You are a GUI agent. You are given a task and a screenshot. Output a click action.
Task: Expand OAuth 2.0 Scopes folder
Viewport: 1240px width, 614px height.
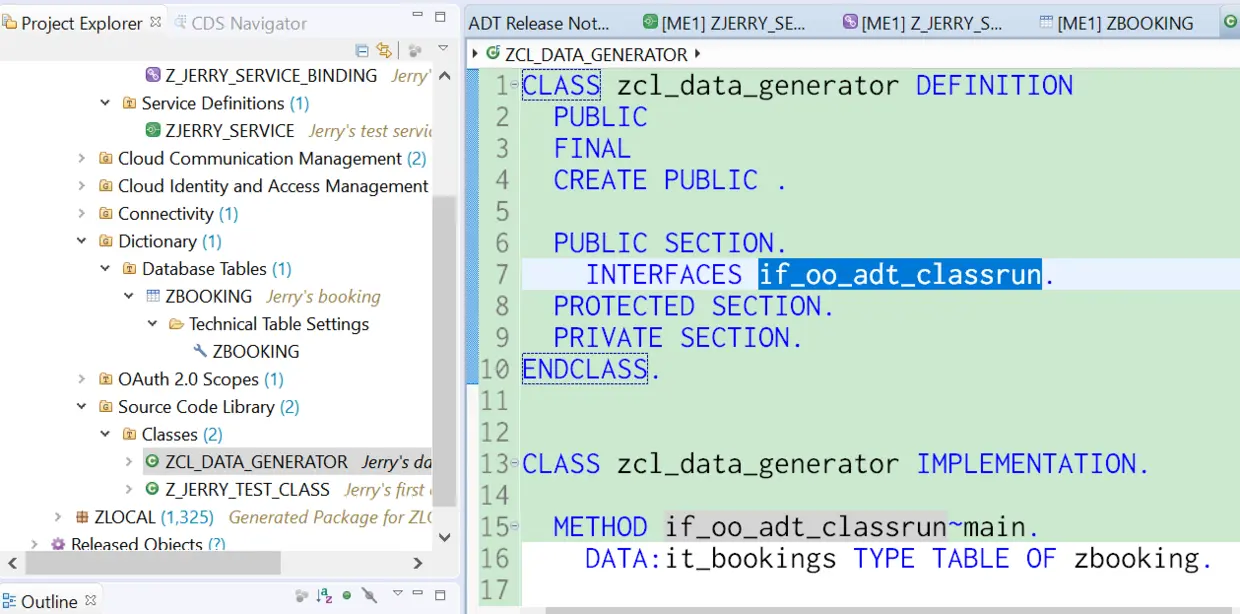point(82,379)
